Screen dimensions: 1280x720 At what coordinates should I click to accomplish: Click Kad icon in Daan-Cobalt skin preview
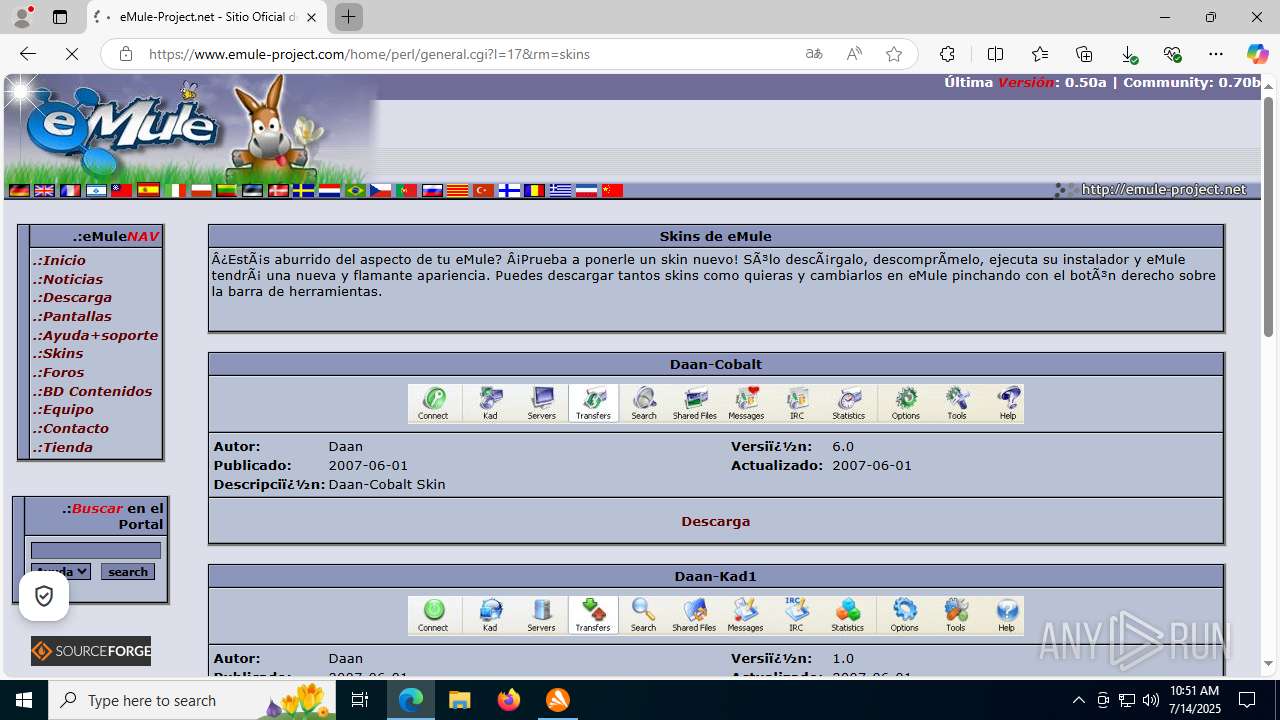click(x=490, y=403)
